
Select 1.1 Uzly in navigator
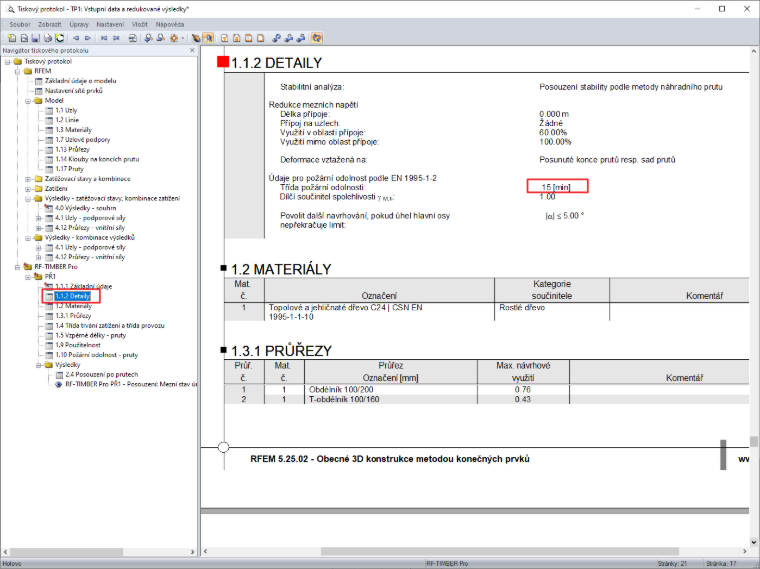[x=66, y=111]
